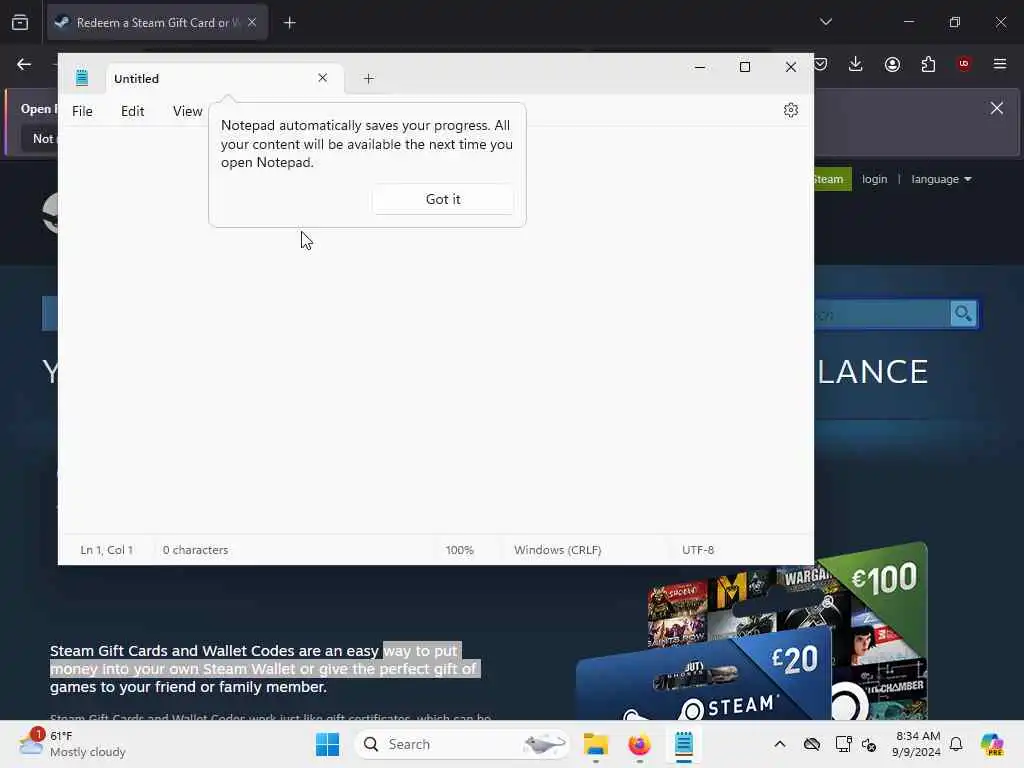Click the Steam gift cards image
1024x768 pixels.
(751, 632)
